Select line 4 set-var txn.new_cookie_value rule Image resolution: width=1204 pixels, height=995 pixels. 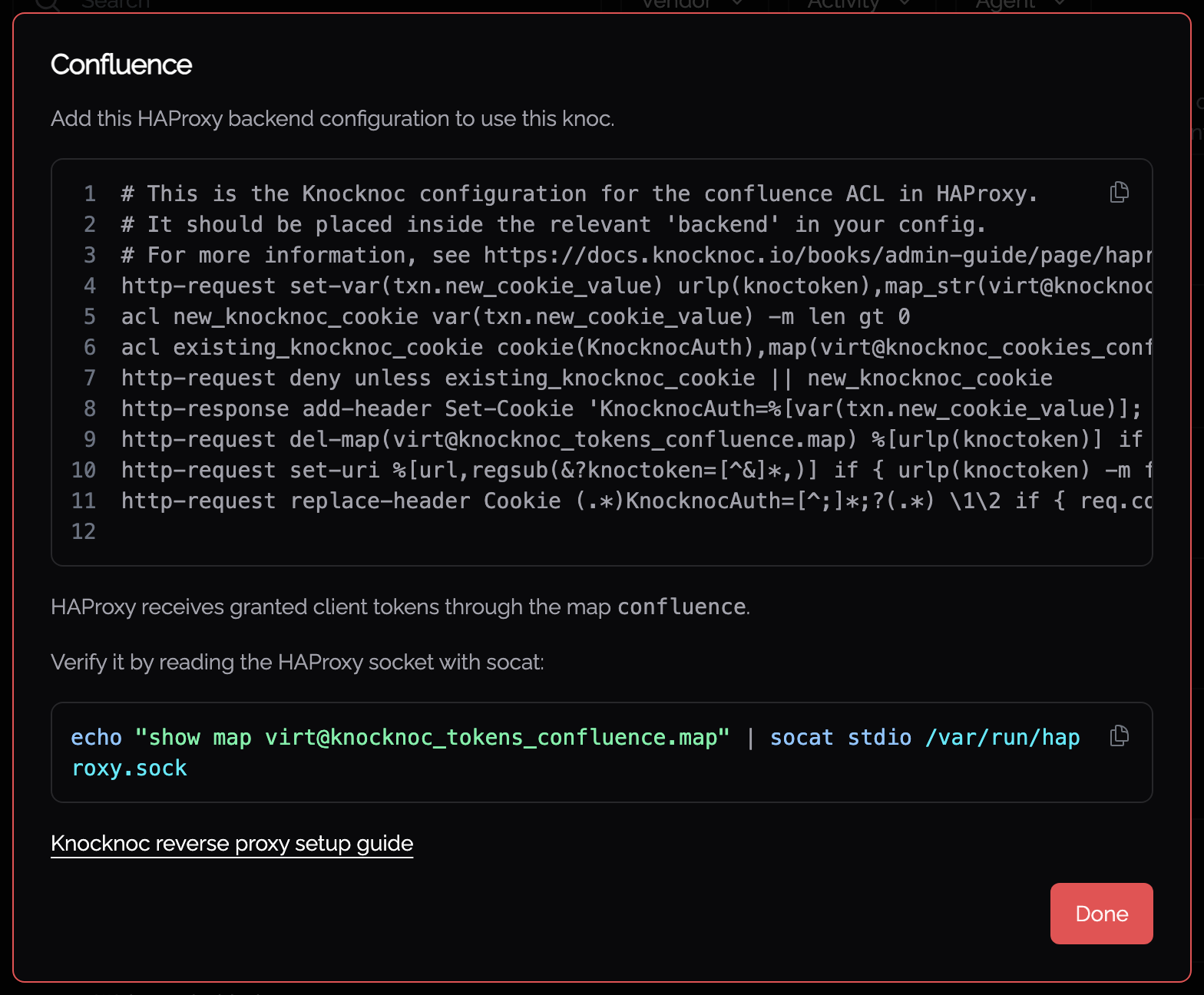pos(637,286)
